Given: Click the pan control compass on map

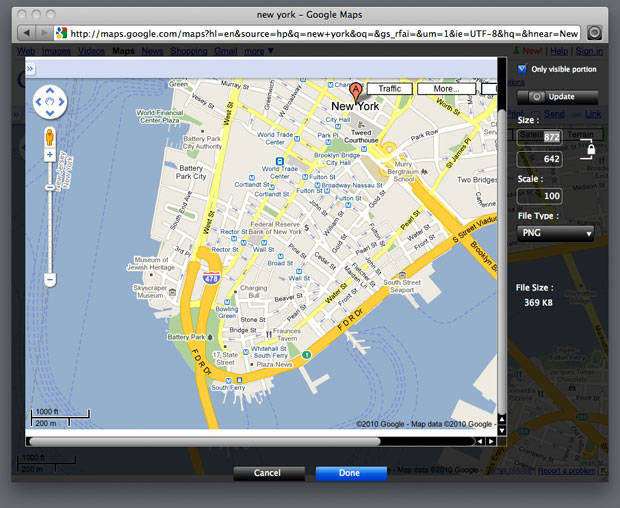Looking at the screenshot, I should (x=49, y=101).
